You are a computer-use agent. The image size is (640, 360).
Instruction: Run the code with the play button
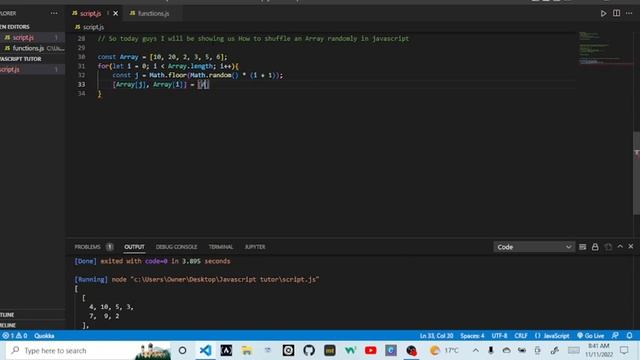(x=603, y=13)
